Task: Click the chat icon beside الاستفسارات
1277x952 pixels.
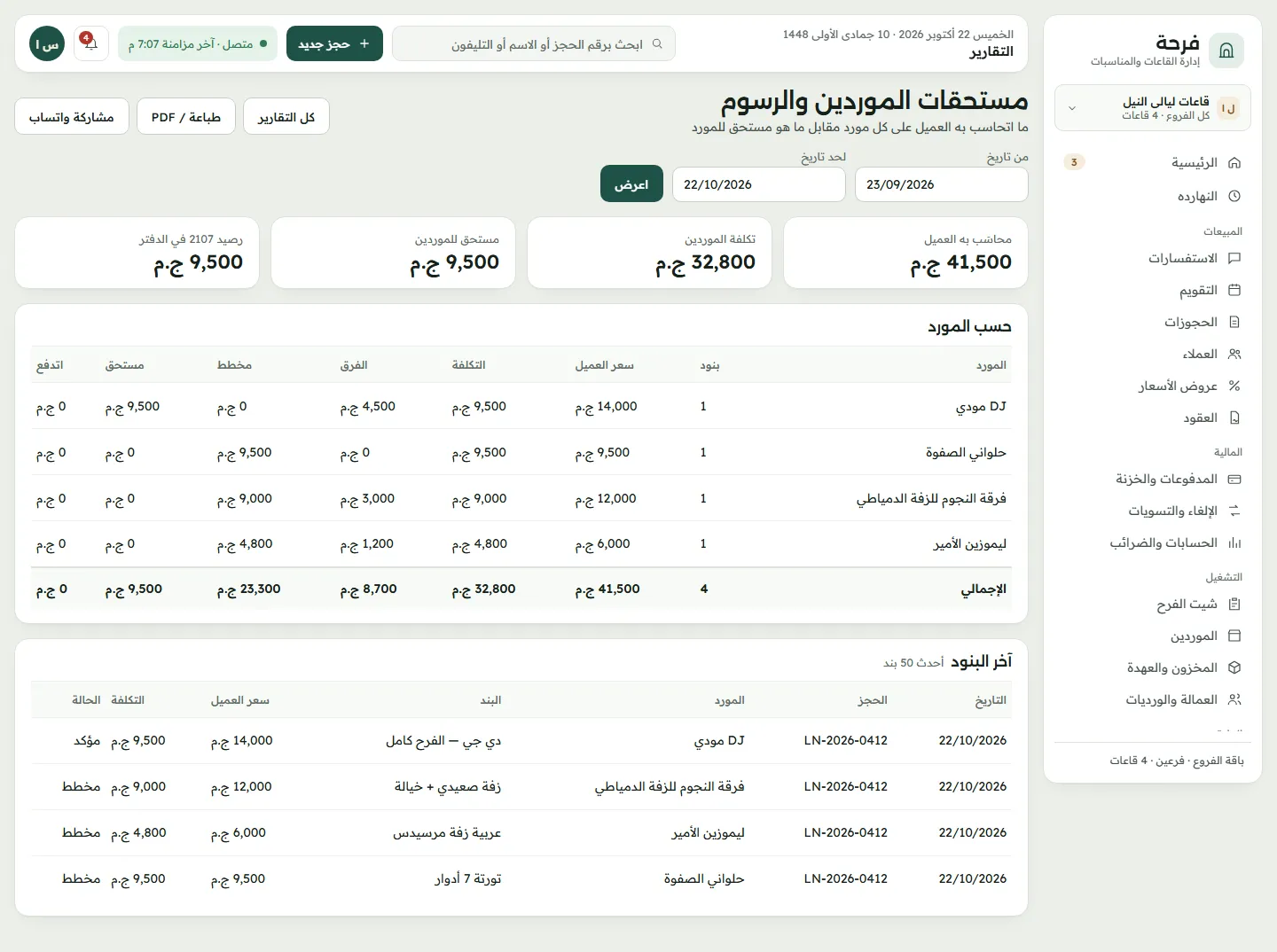Action: tap(1234, 258)
